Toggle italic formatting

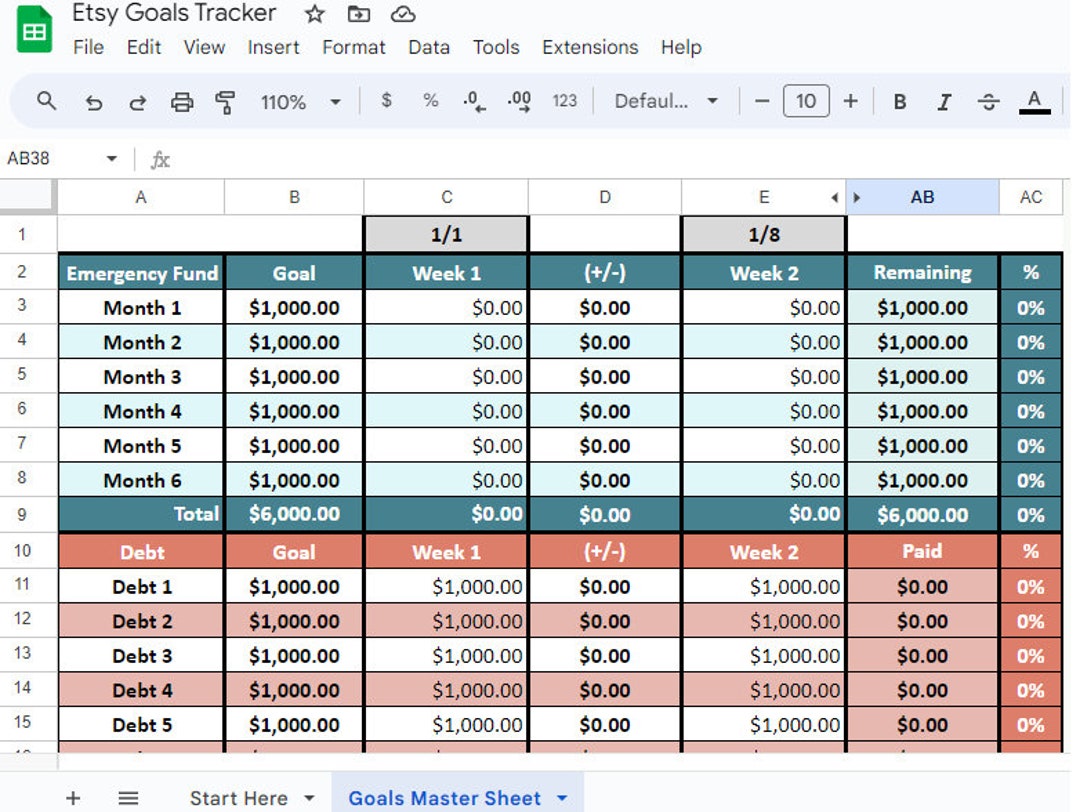coord(943,101)
